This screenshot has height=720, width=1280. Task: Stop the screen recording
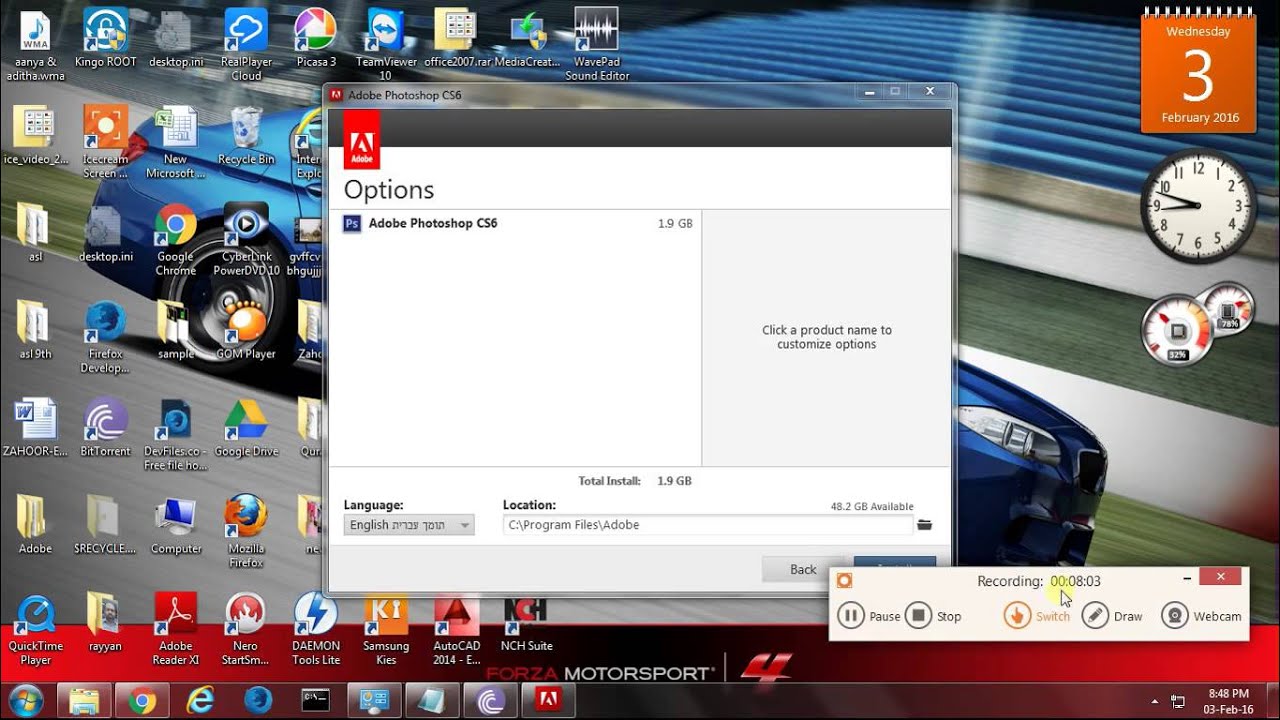click(x=933, y=616)
